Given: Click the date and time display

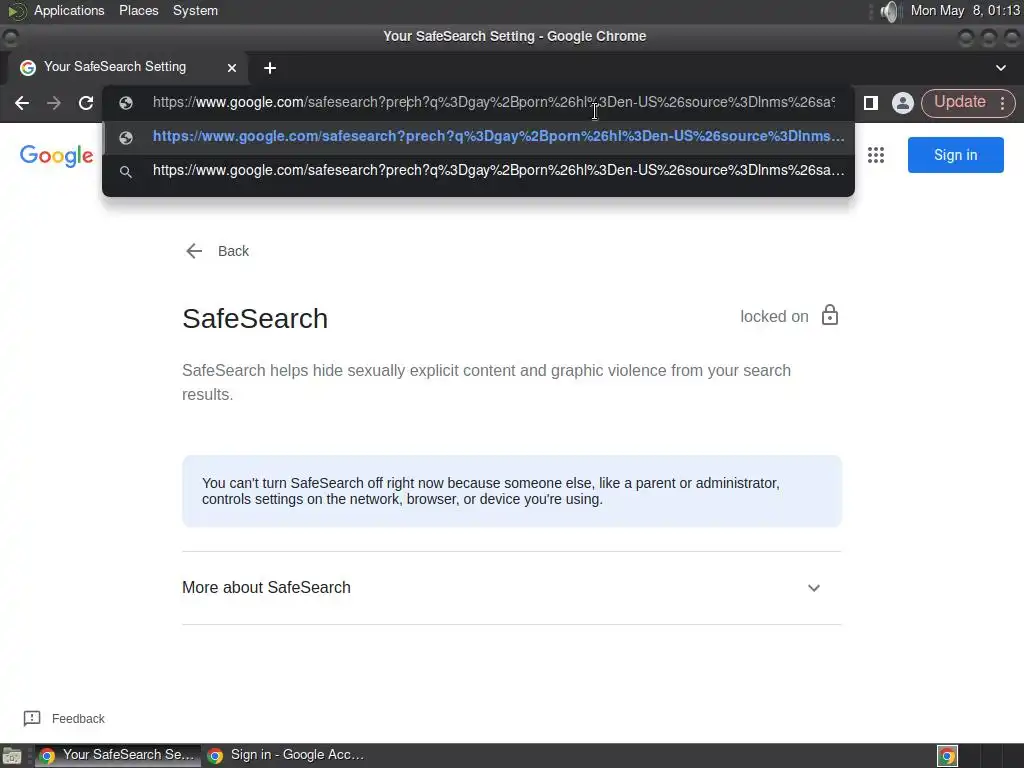Looking at the screenshot, I should [x=965, y=11].
